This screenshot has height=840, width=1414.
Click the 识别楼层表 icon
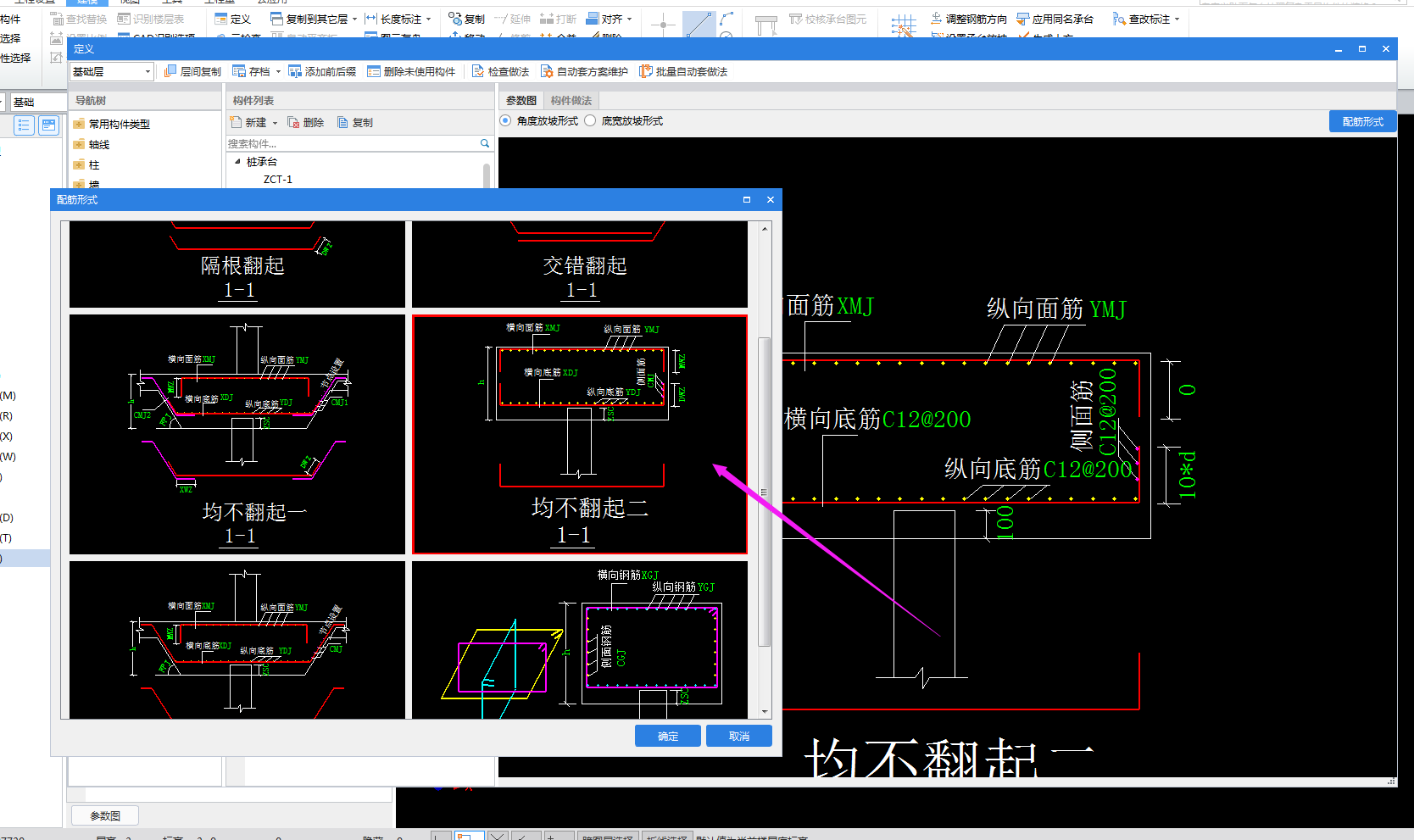click(124, 19)
